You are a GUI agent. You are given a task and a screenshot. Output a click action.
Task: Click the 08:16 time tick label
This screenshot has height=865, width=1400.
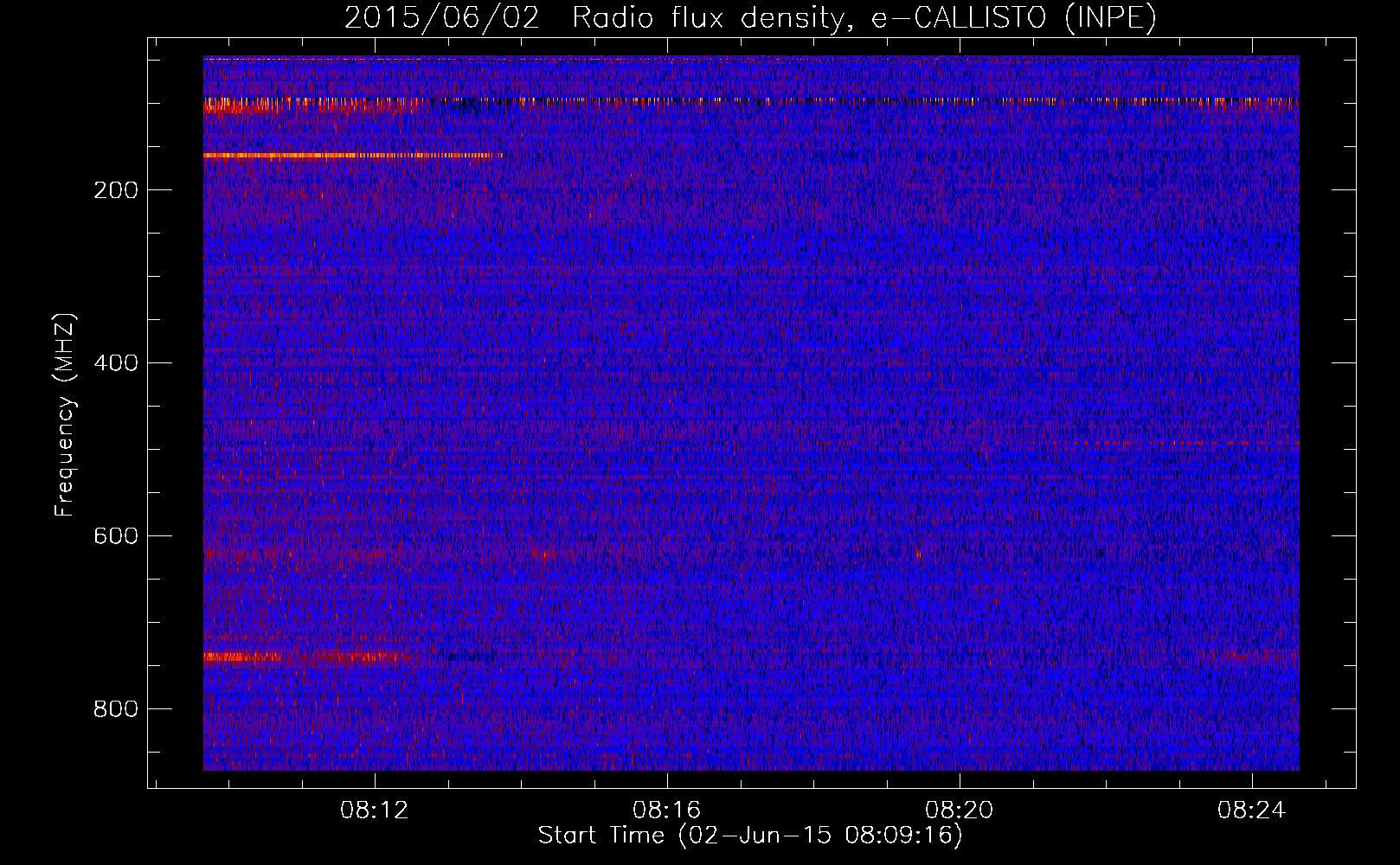(666, 811)
